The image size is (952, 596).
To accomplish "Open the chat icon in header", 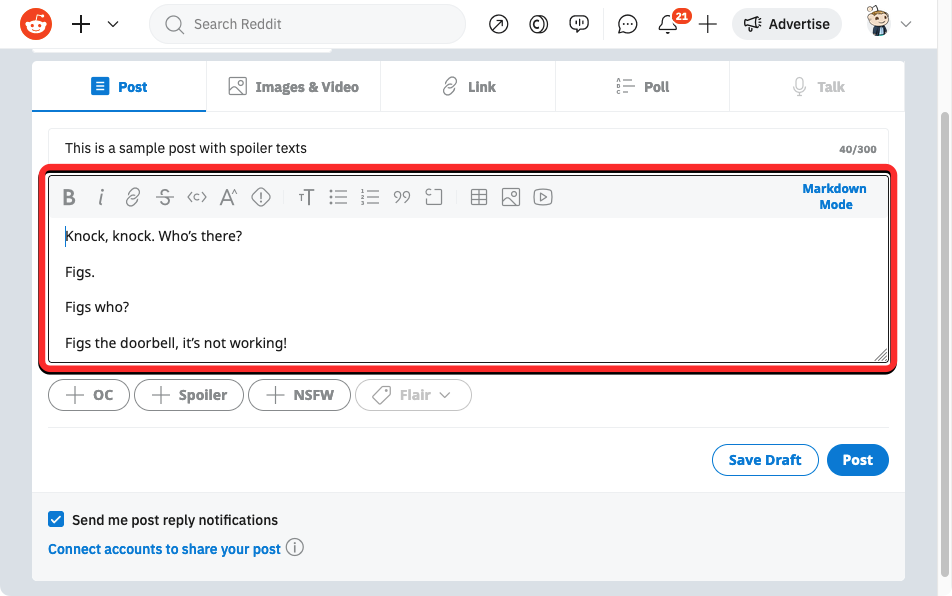I will pos(627,24).
